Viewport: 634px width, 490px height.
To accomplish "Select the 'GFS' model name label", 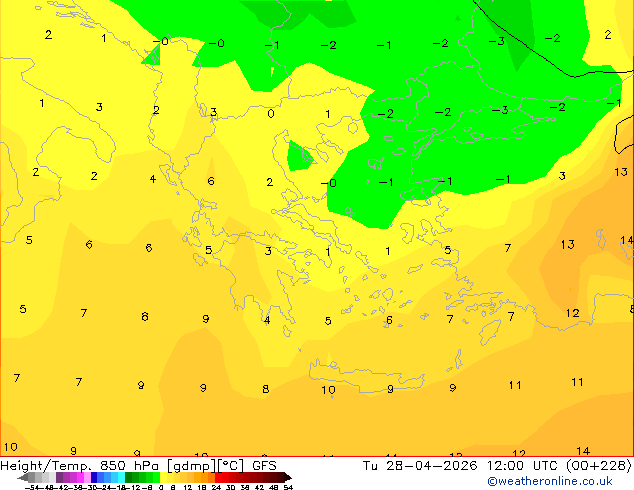I will coord(264,466).
